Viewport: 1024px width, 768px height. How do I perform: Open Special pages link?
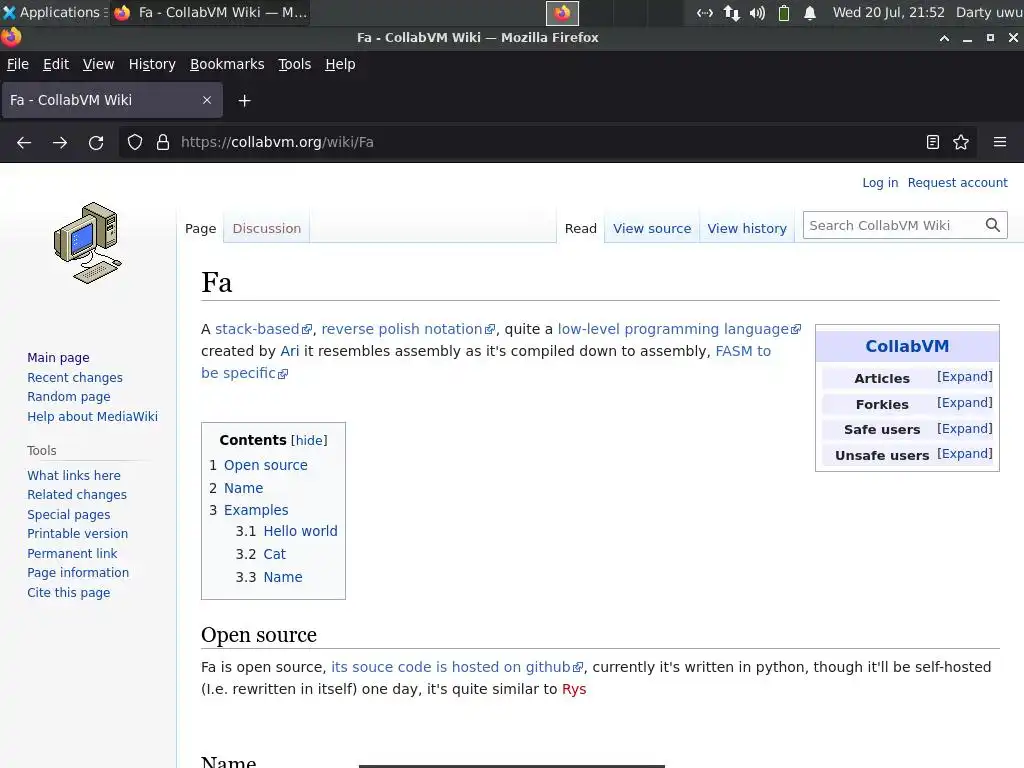69,515
